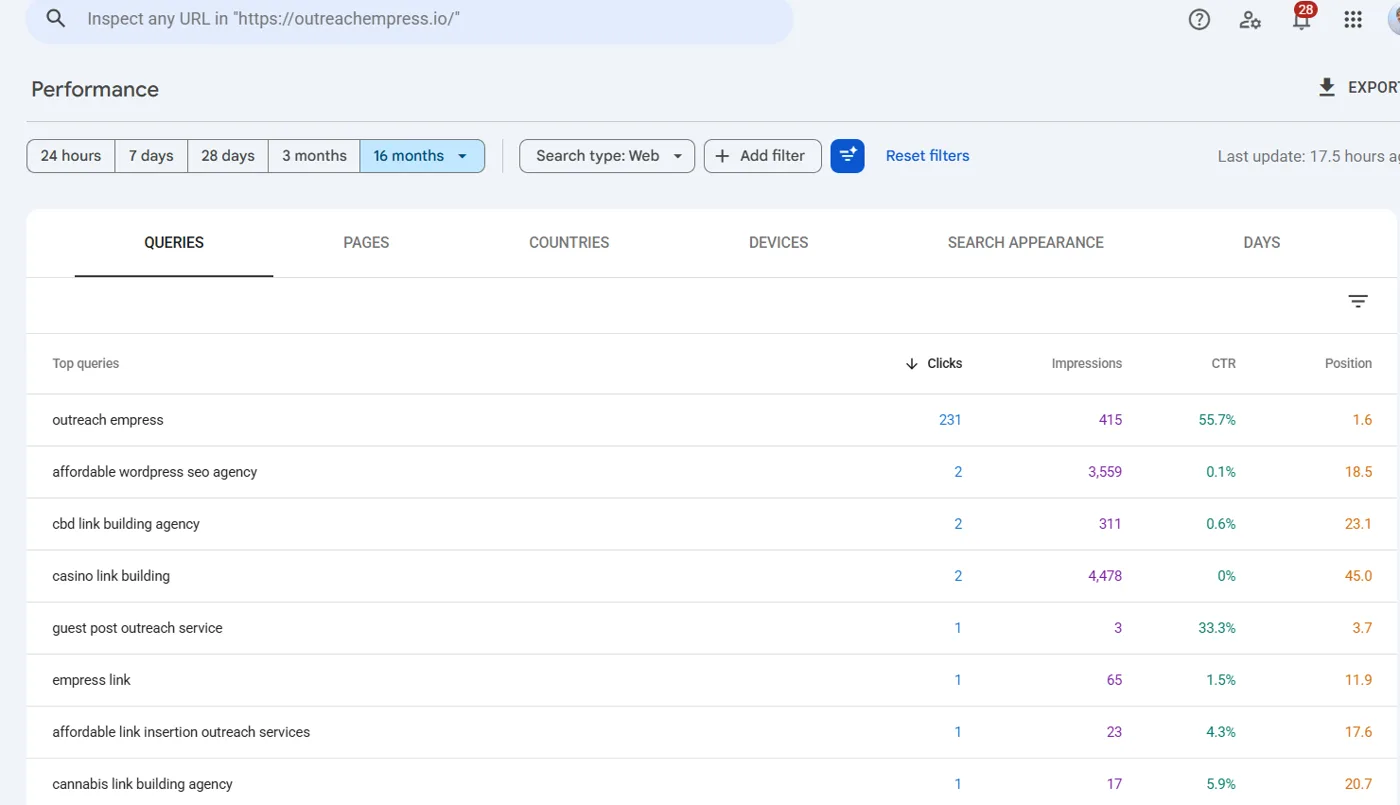
Task: Select 'affordable wordpress seo agency' query
Action: coord(711,472)
